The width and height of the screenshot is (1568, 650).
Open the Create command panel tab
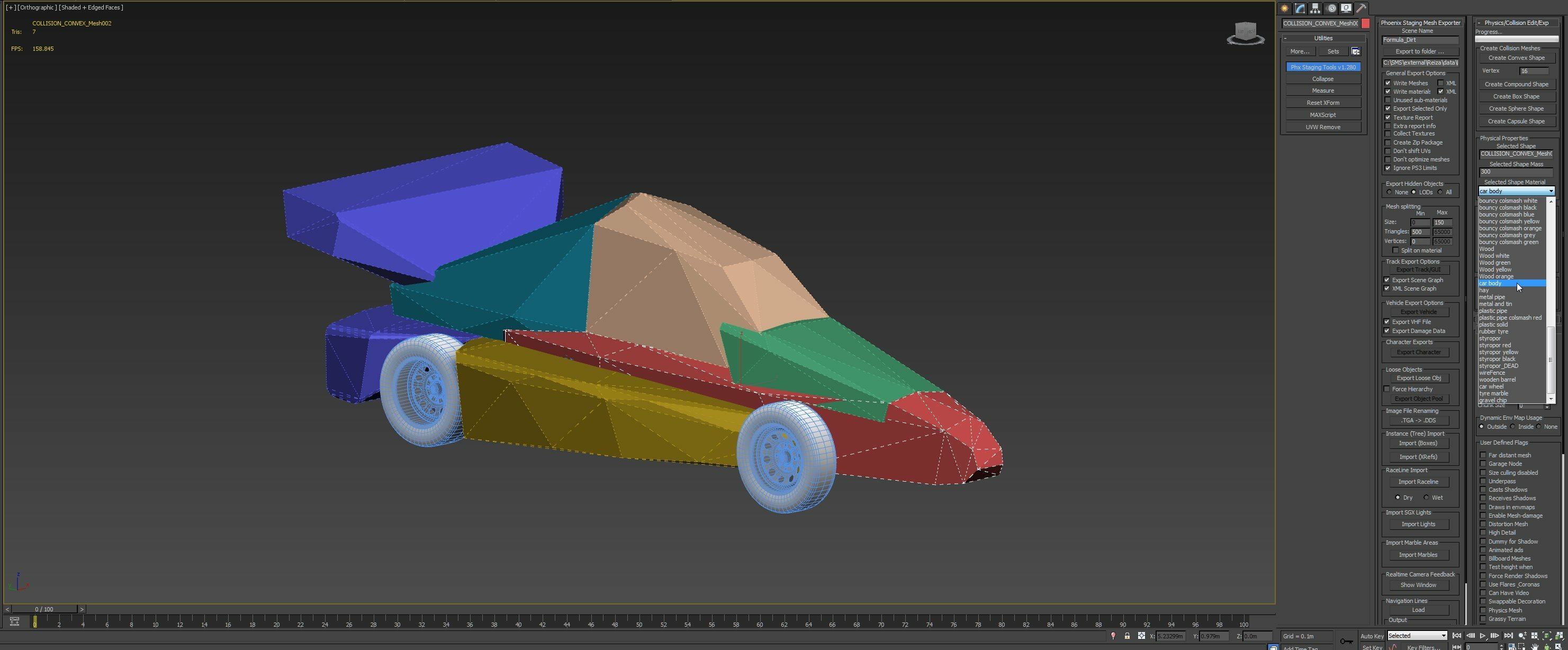[x=1284, y=8]
